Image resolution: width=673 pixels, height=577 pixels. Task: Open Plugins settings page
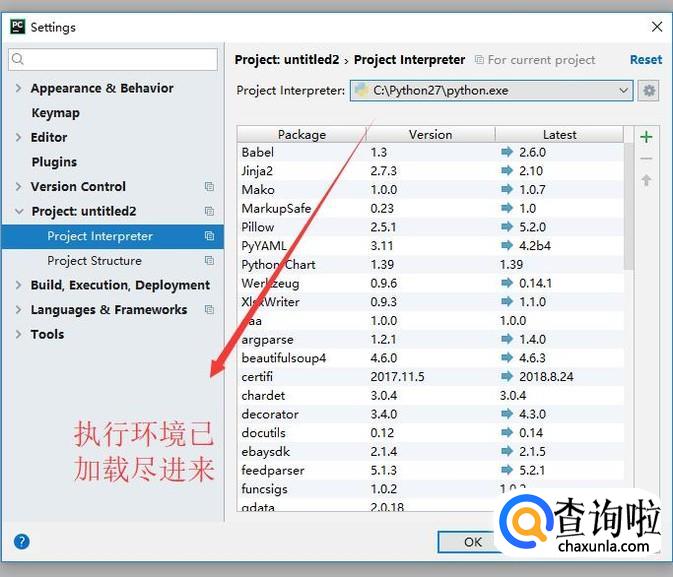click(x=54, y=162)
